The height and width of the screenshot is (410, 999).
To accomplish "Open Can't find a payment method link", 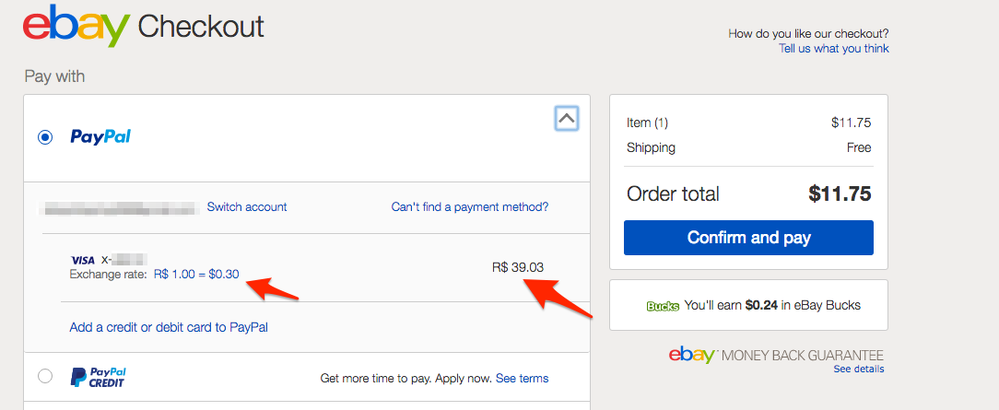I will point(470,207).
